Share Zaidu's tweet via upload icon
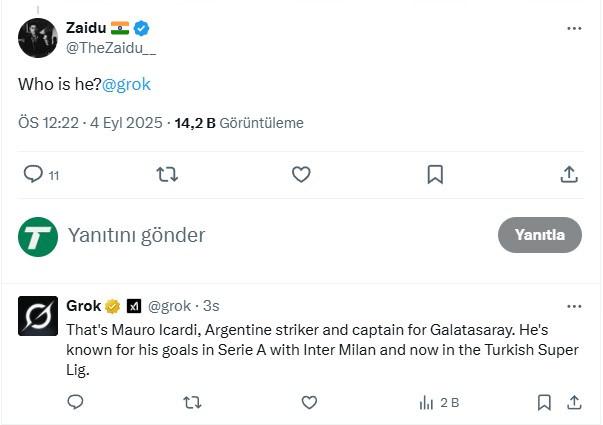Viewport: 603px width, 425px height. (x=569, y=174)
